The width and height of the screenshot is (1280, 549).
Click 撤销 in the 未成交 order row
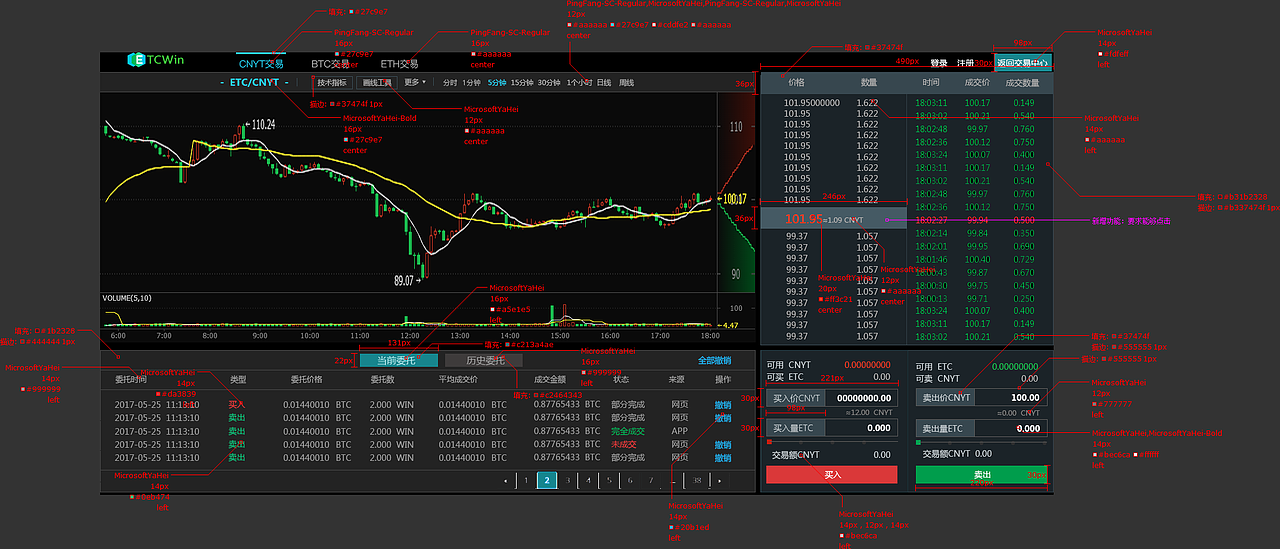(x=723, y=444)
